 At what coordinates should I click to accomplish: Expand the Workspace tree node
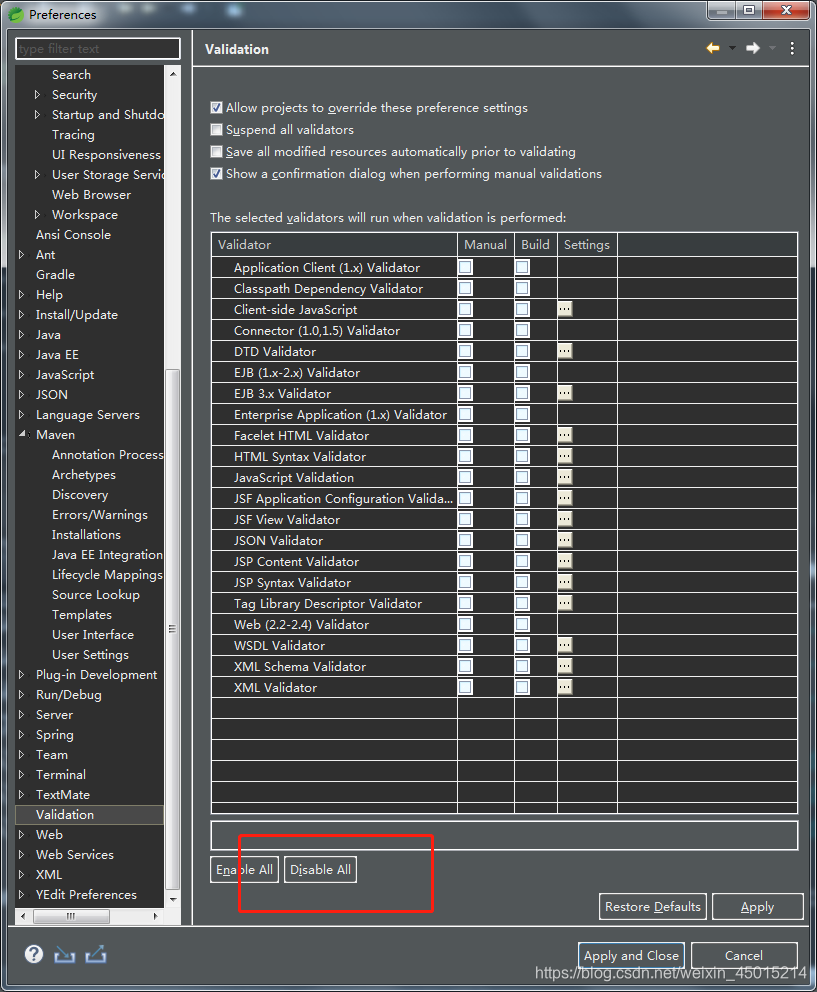pos(37,214)
